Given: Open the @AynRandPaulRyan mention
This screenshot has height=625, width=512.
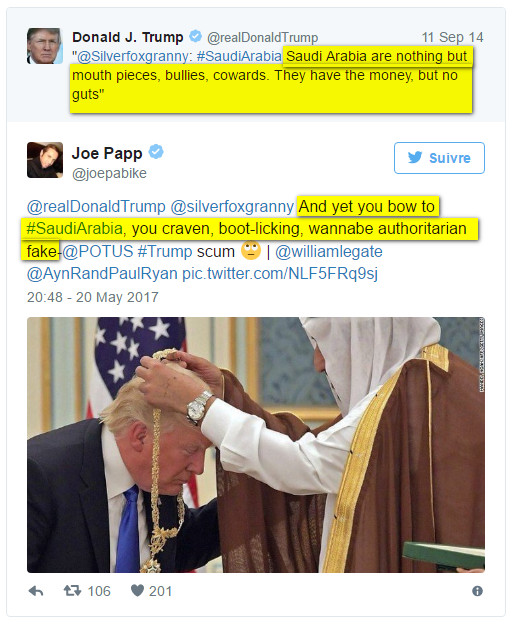Looking at the screenshot, I should [102, 274].
